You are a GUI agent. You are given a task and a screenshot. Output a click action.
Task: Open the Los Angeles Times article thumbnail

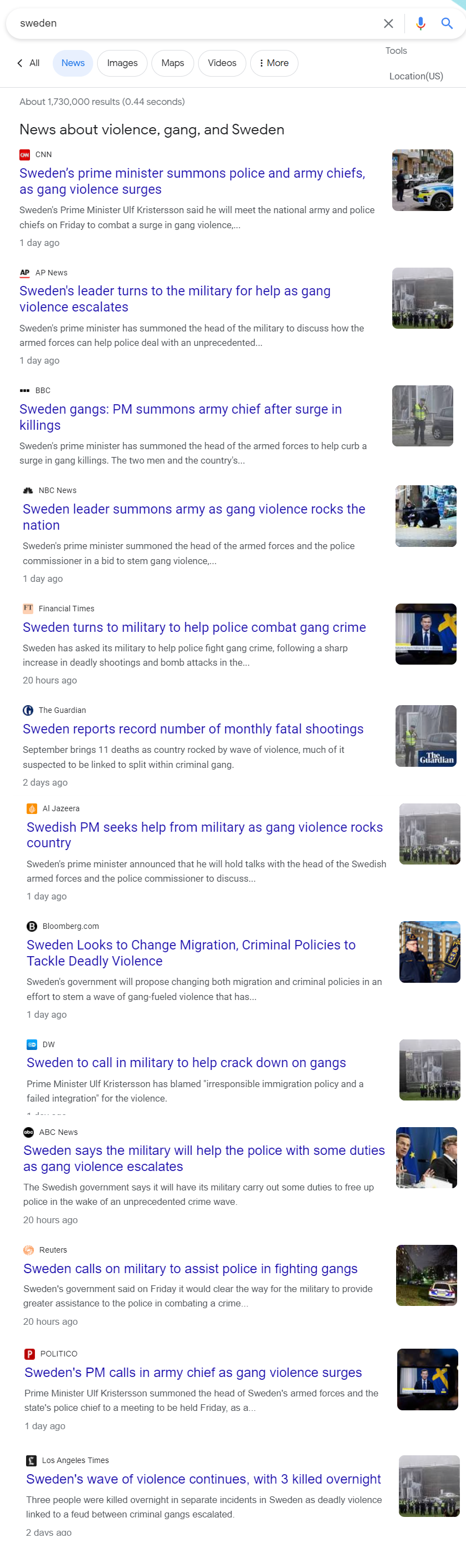(x=429, y=1485)
